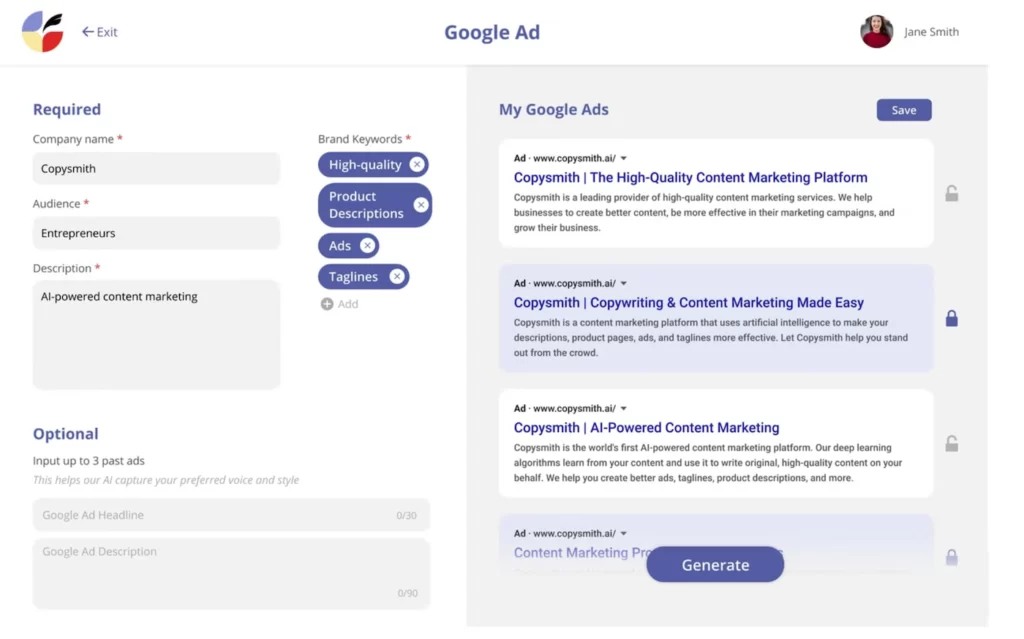
Task: Click the description of the AI-Powered Content Marketing ad
Action: pos(708,463)
